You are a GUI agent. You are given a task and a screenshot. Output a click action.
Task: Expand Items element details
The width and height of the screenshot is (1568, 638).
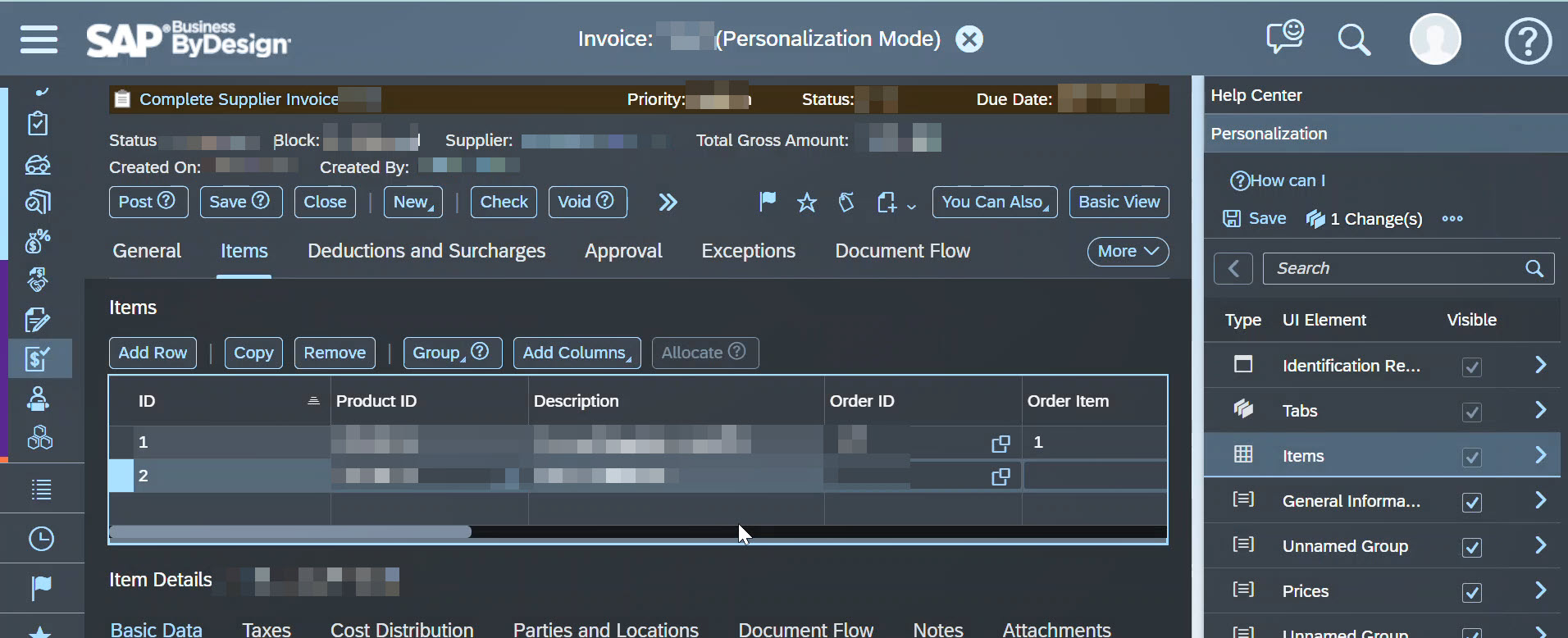pyautogui.click(x=1540, y=455)
